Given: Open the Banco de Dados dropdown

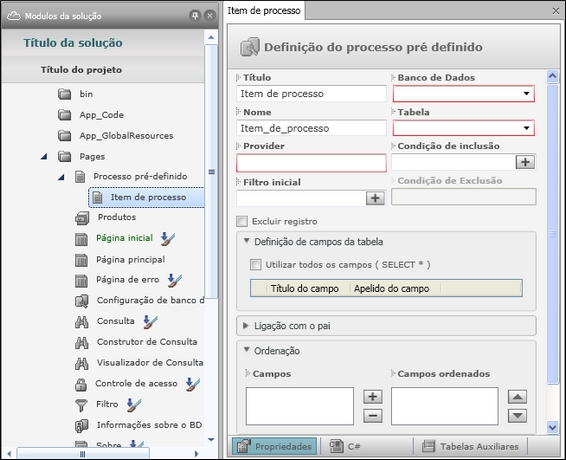Looking at the screenshot, I should pyautogui.click(x=527, y=94).
